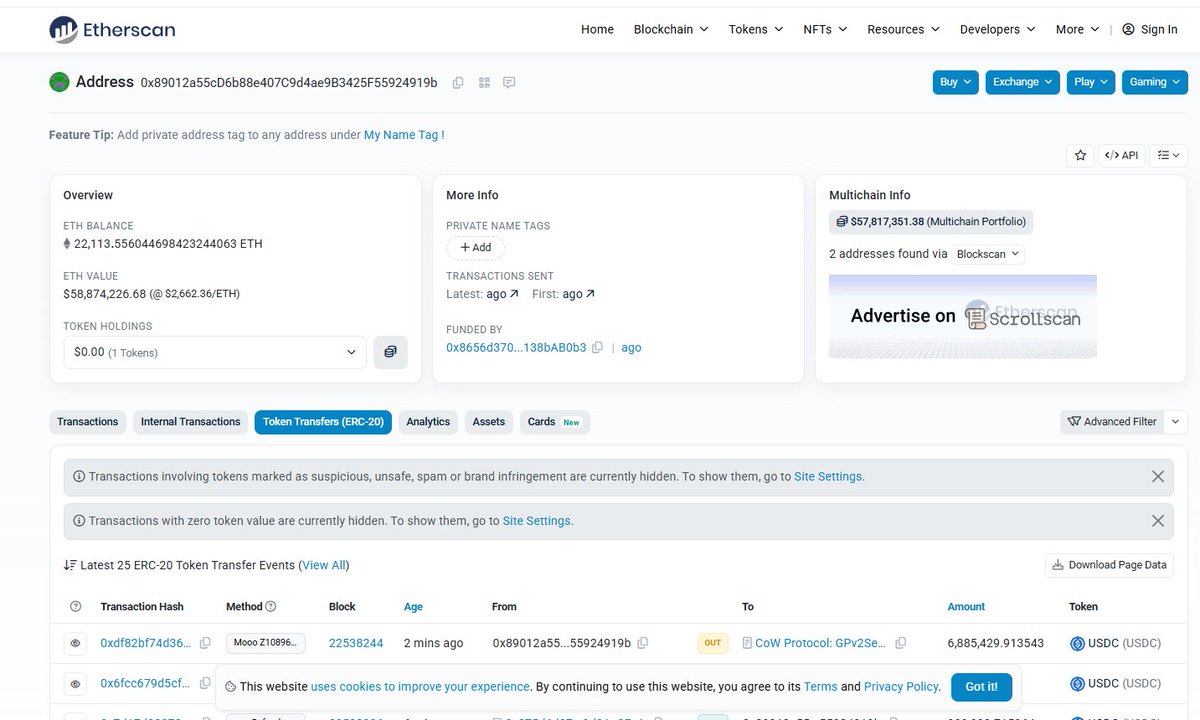Switch to the Transactions tab
The width and height of the screenshot is (1200, 720).
pos(87,422)
